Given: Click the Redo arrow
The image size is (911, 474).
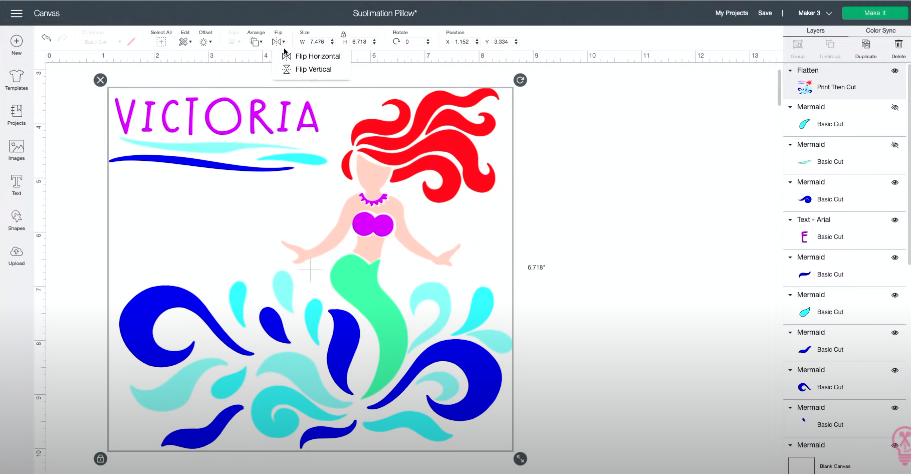Looking at the screenshot, I should [62, 38].
